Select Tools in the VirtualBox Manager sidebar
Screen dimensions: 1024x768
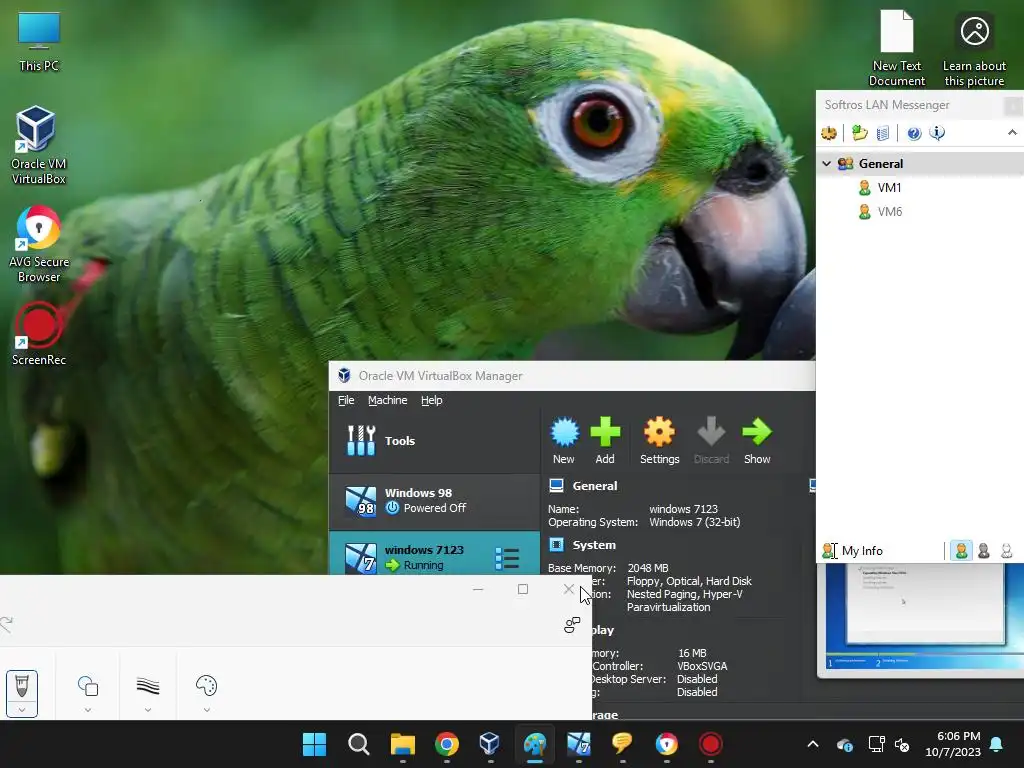tap(435, 441)
